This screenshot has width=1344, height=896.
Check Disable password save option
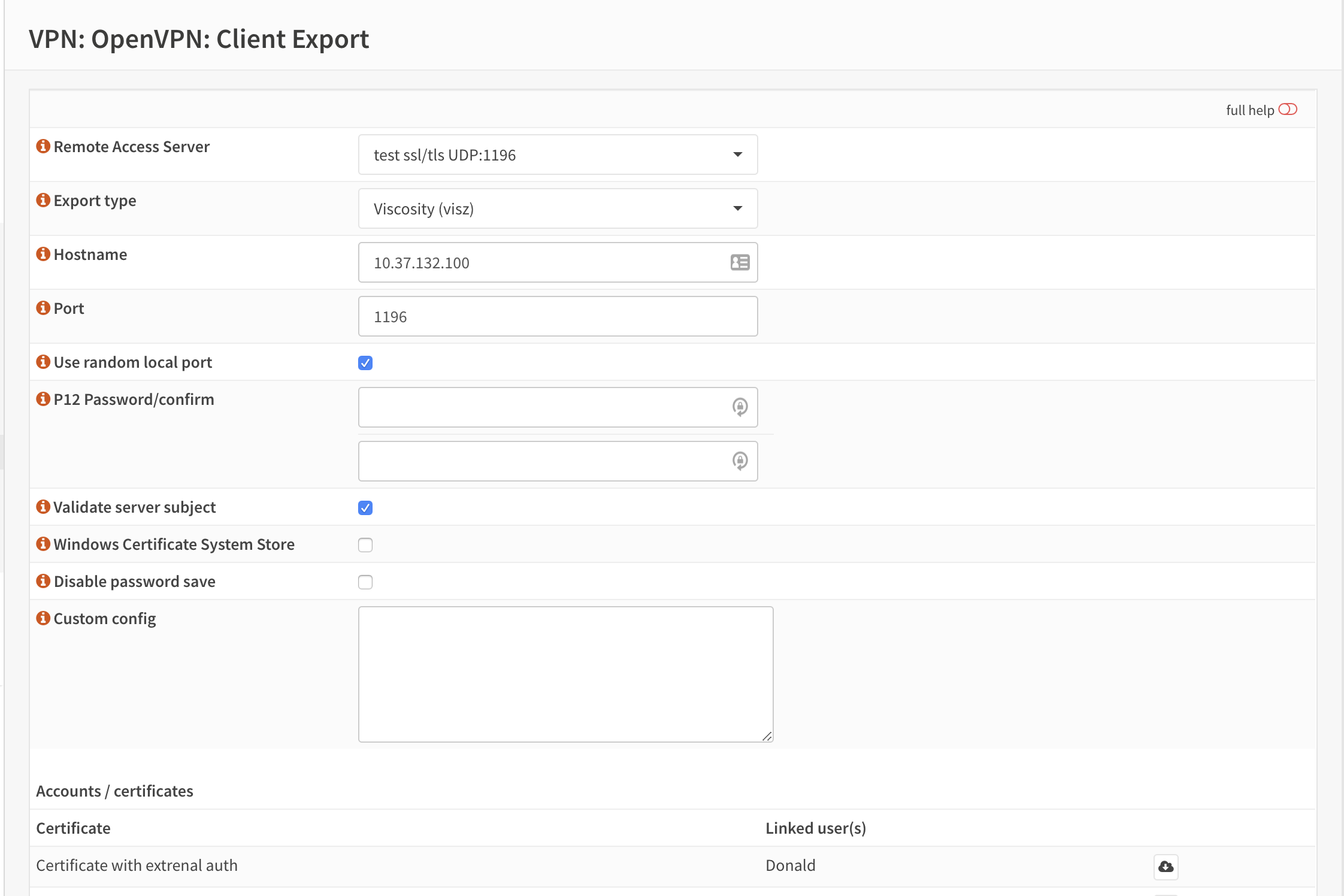365,582
